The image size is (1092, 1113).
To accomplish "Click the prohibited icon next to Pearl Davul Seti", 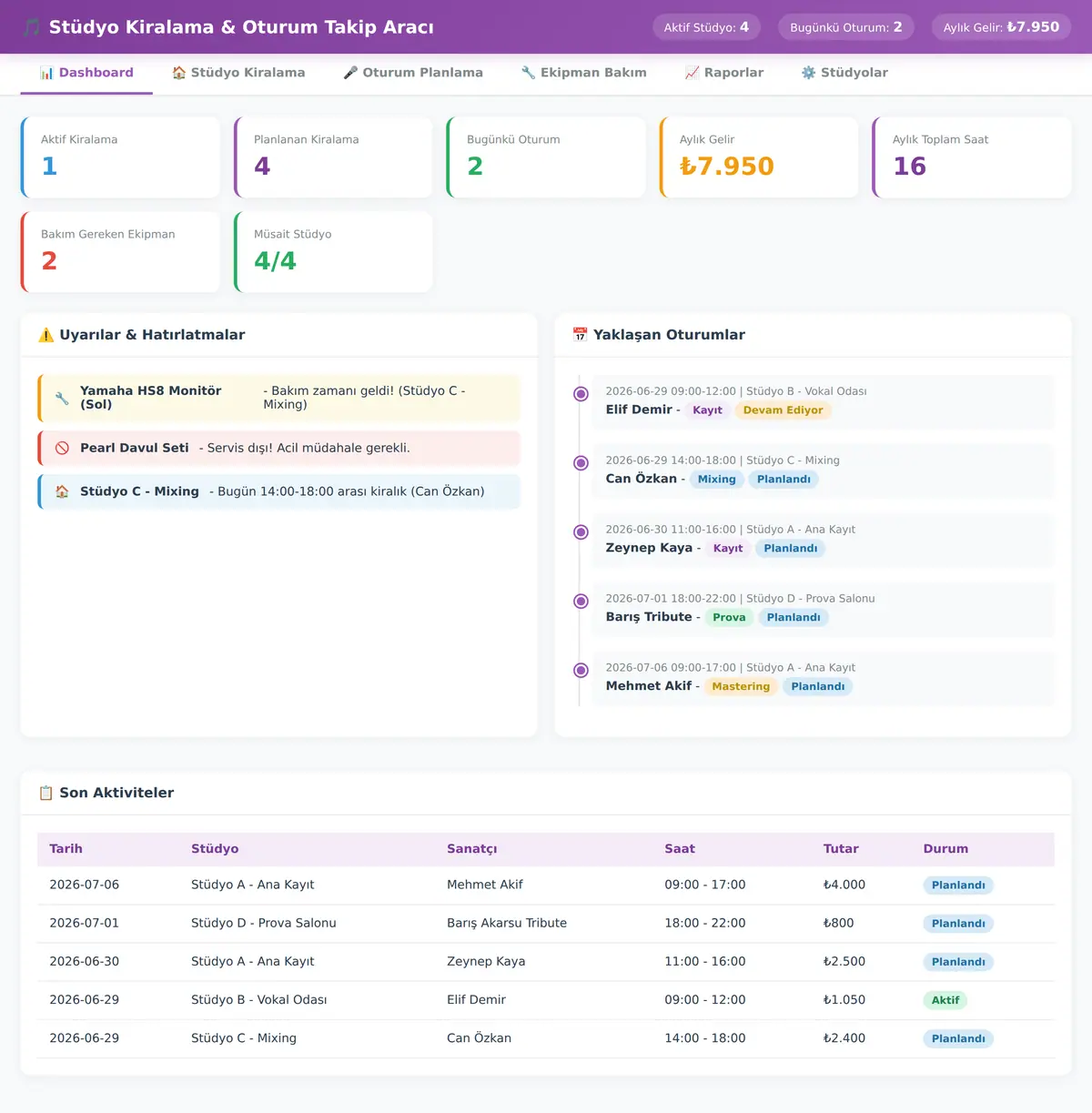I will point(62,448).
